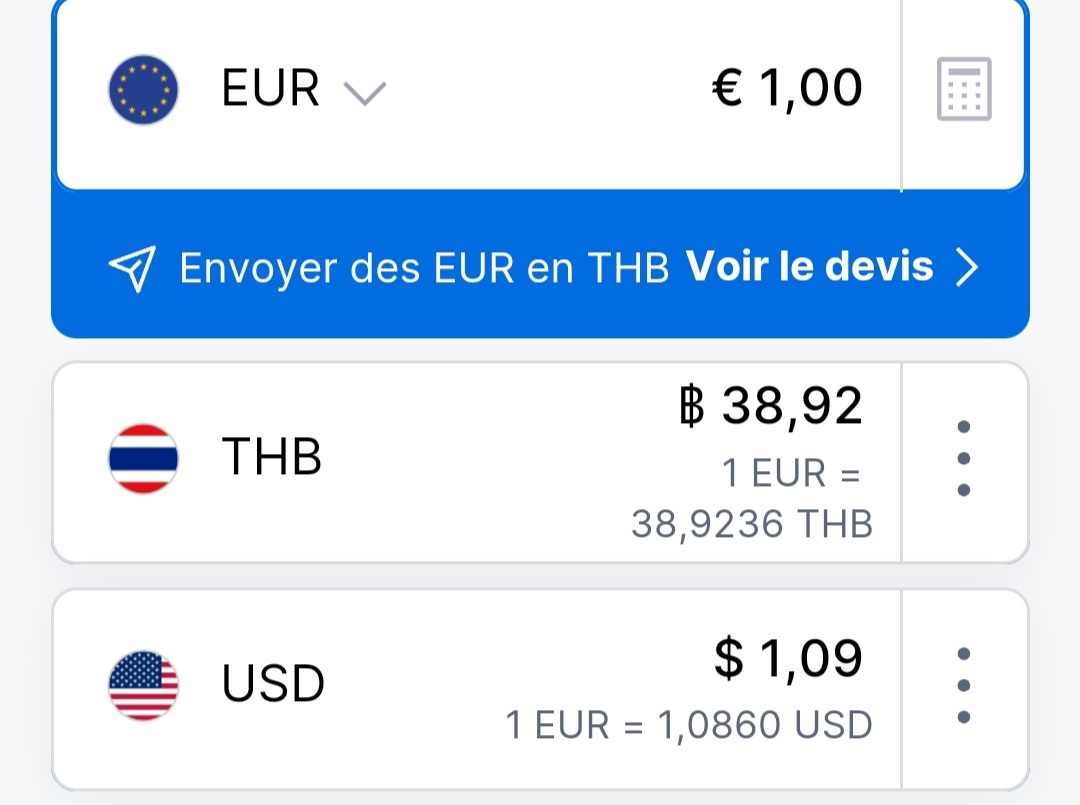Tap the ฿ 38,92 converted amount
This screenshot has width=1080, height=805.
tap(769, 406)
